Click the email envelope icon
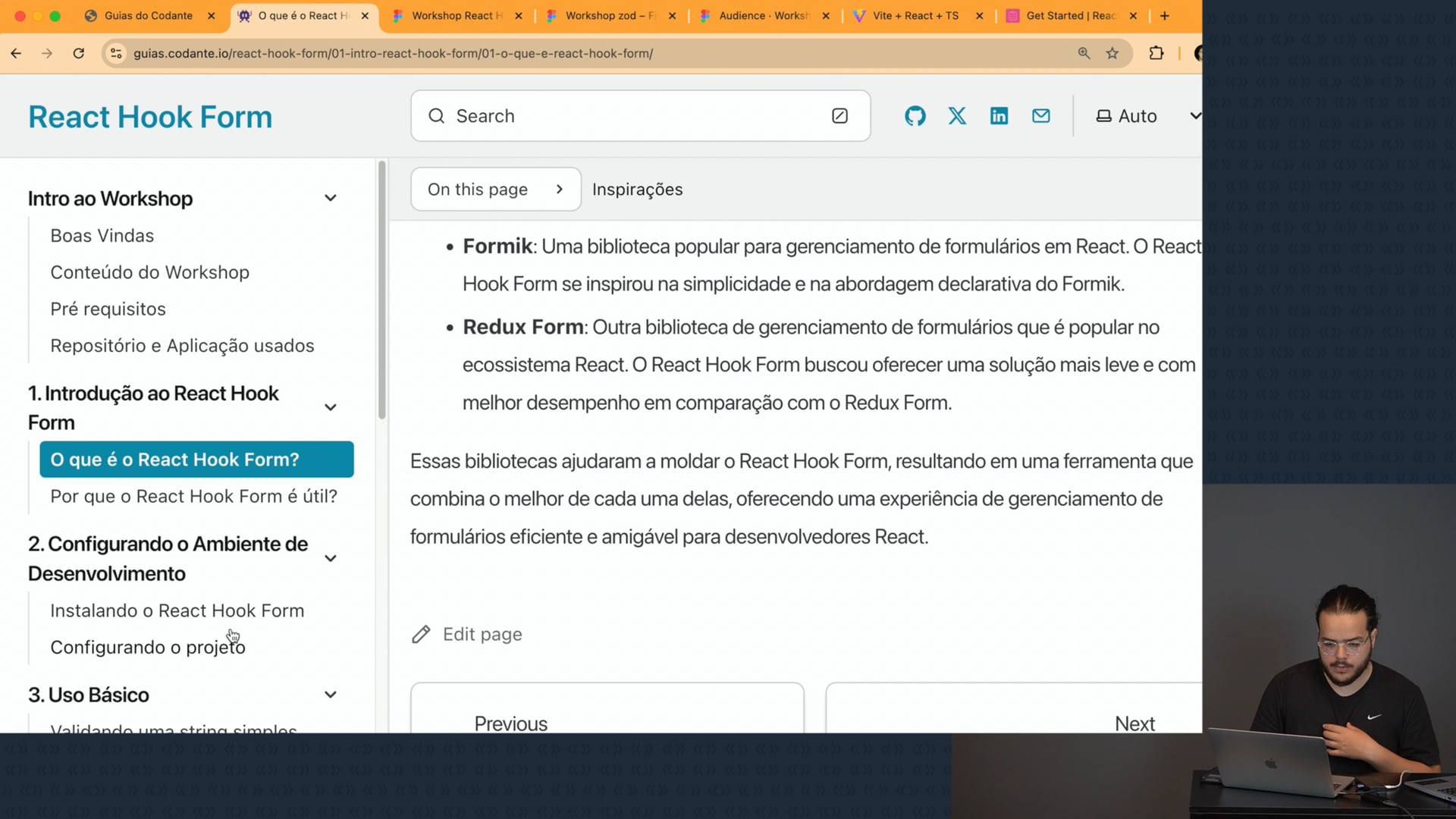The height and width of the screenshot is (819, 1456). 1040,116
